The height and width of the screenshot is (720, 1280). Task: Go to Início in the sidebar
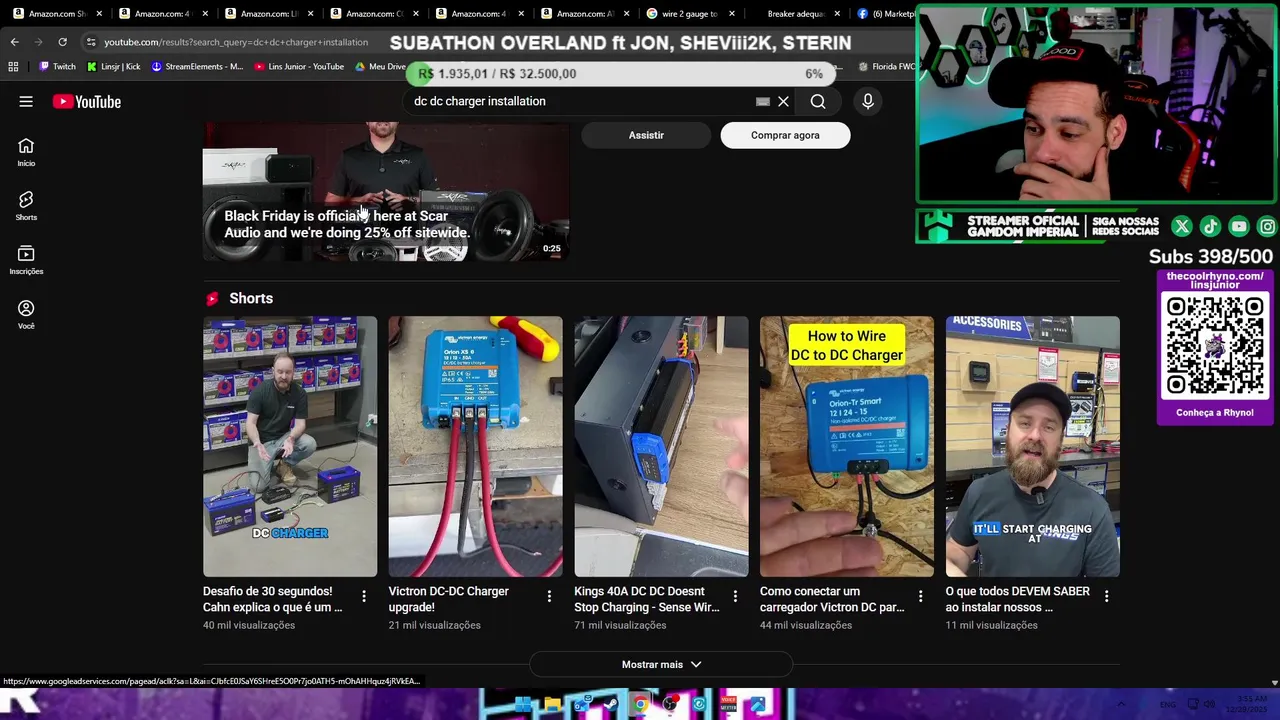pos(26,152)
